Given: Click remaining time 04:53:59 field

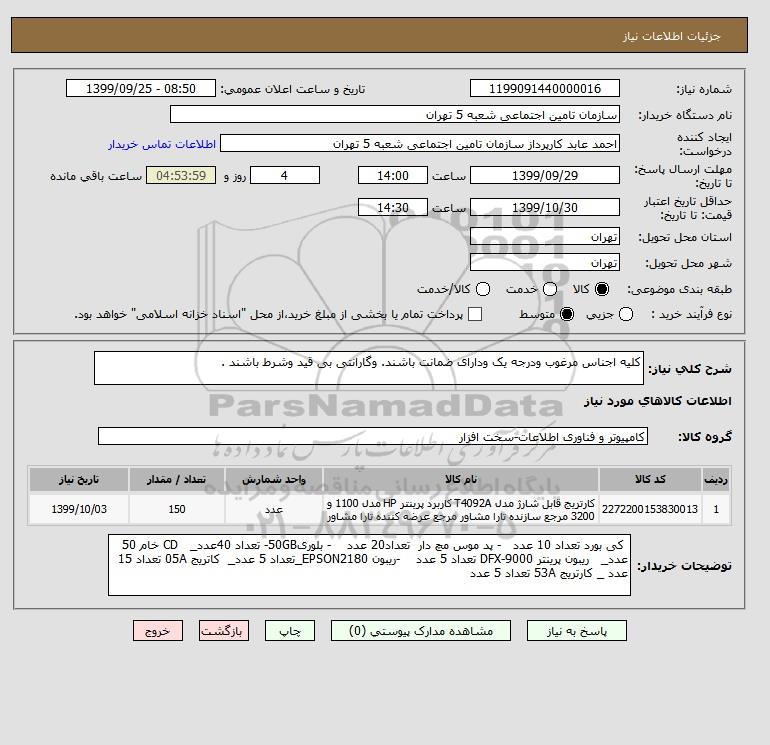Looking at the screenshot, I should point(181,175).
